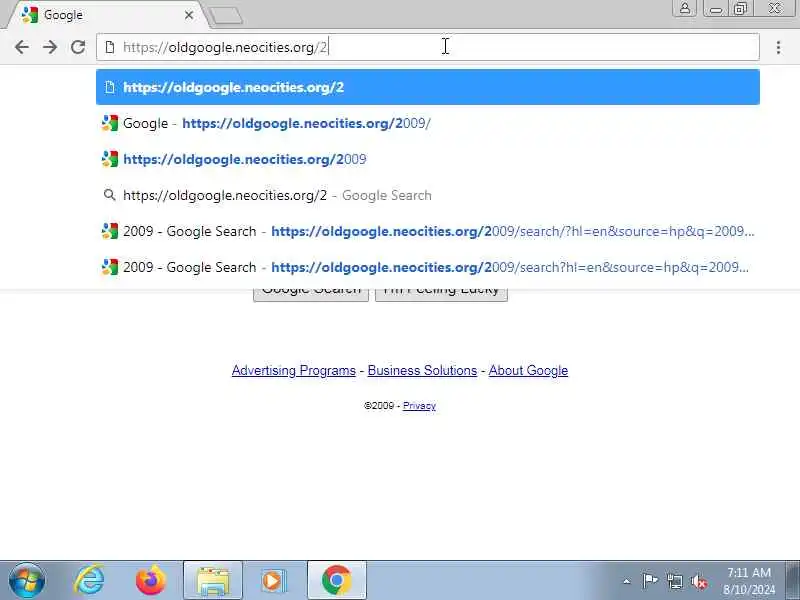This screenshot has width=800, height=600.
Task: Go back using the browser back arrow
Action: [21, 47]
